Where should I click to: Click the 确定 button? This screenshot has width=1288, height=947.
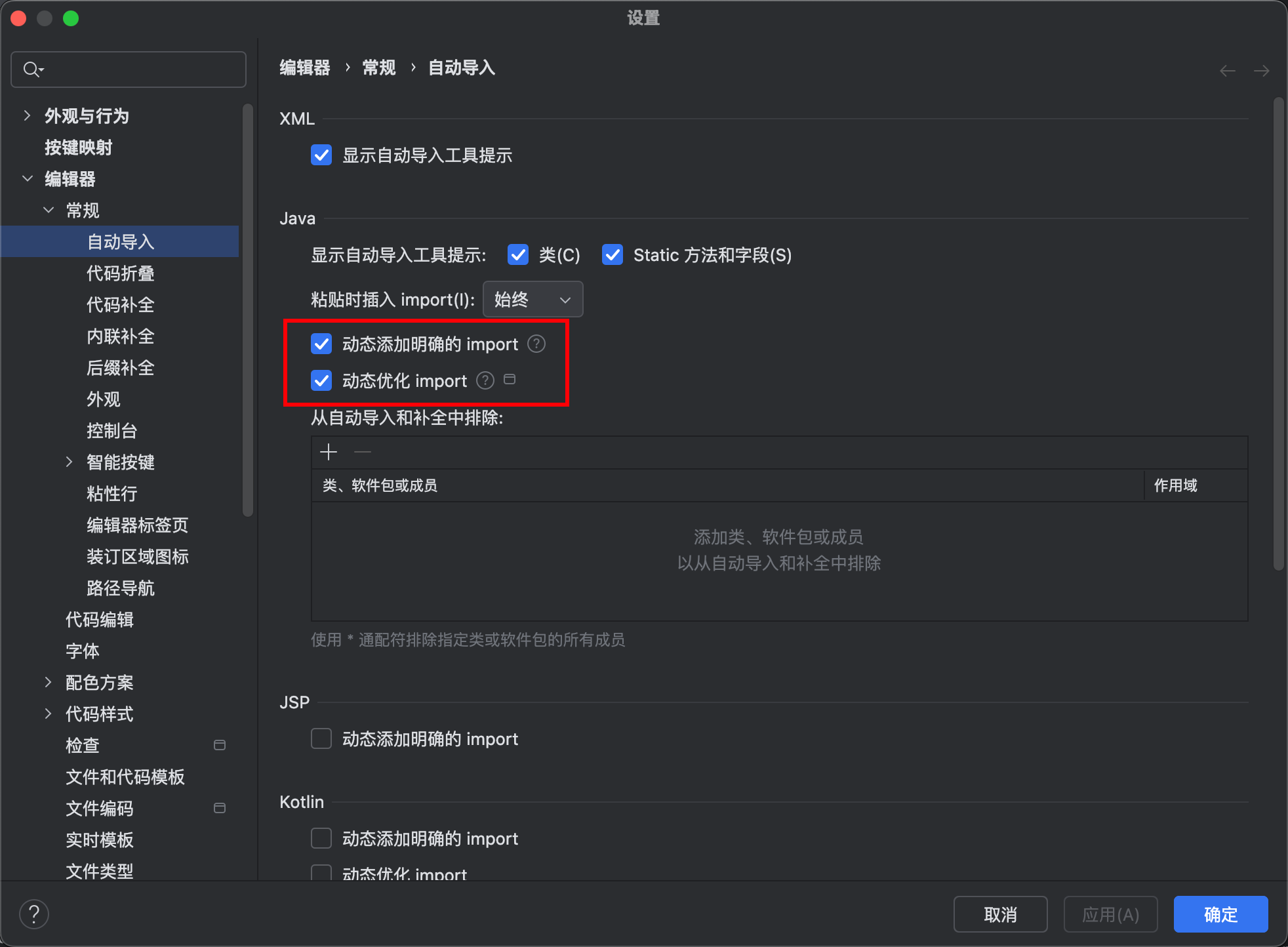click(1220, 914)
